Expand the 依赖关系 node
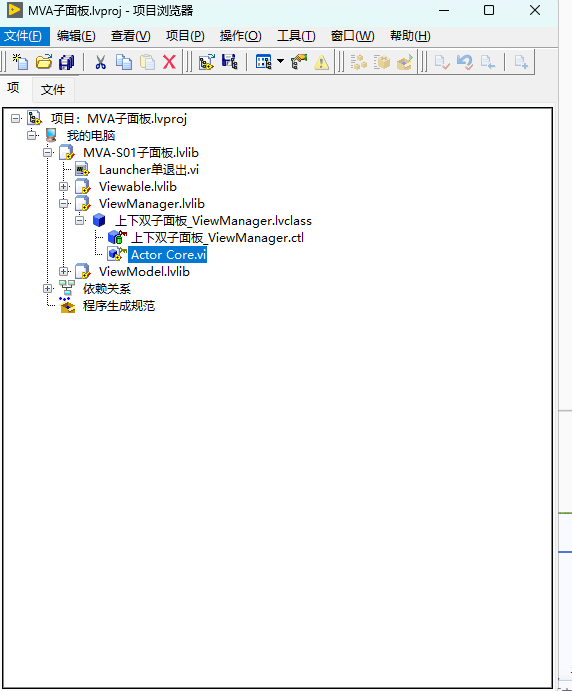This screenshot has height=691, width=572. (48, 289)
